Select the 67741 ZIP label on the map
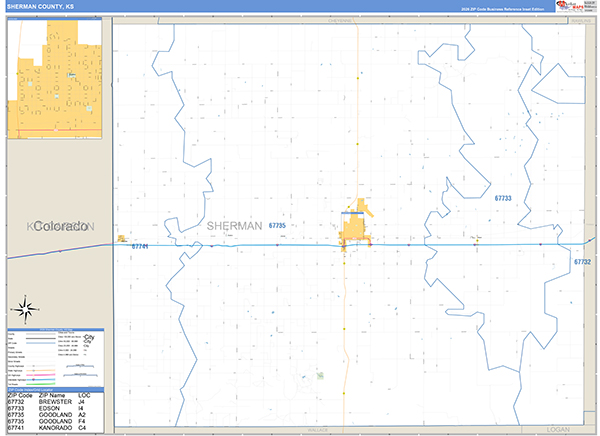This screenshot has height=436, width=600. [x=140, y=247]
